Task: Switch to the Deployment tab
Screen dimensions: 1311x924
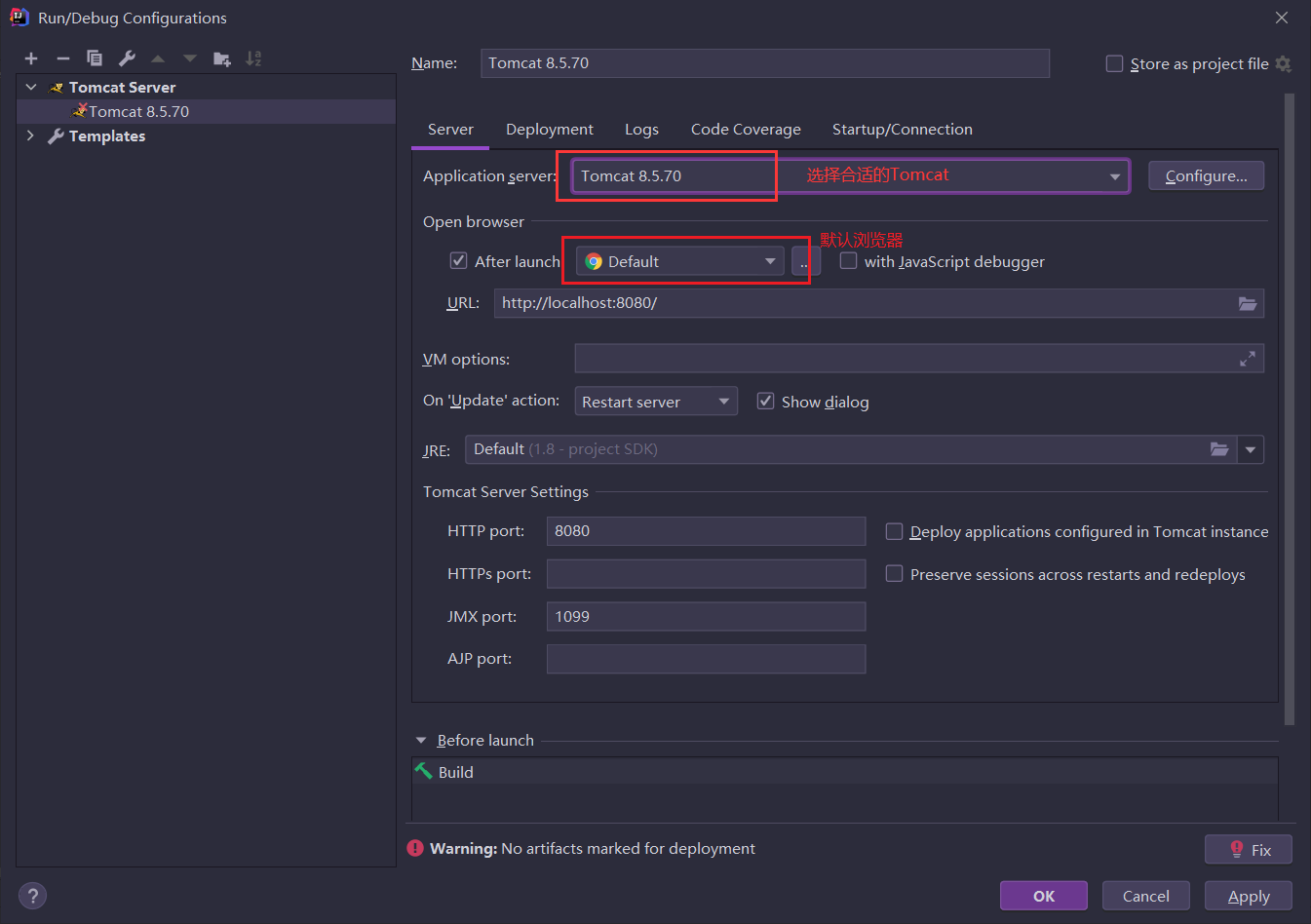Action: [549, 130]
